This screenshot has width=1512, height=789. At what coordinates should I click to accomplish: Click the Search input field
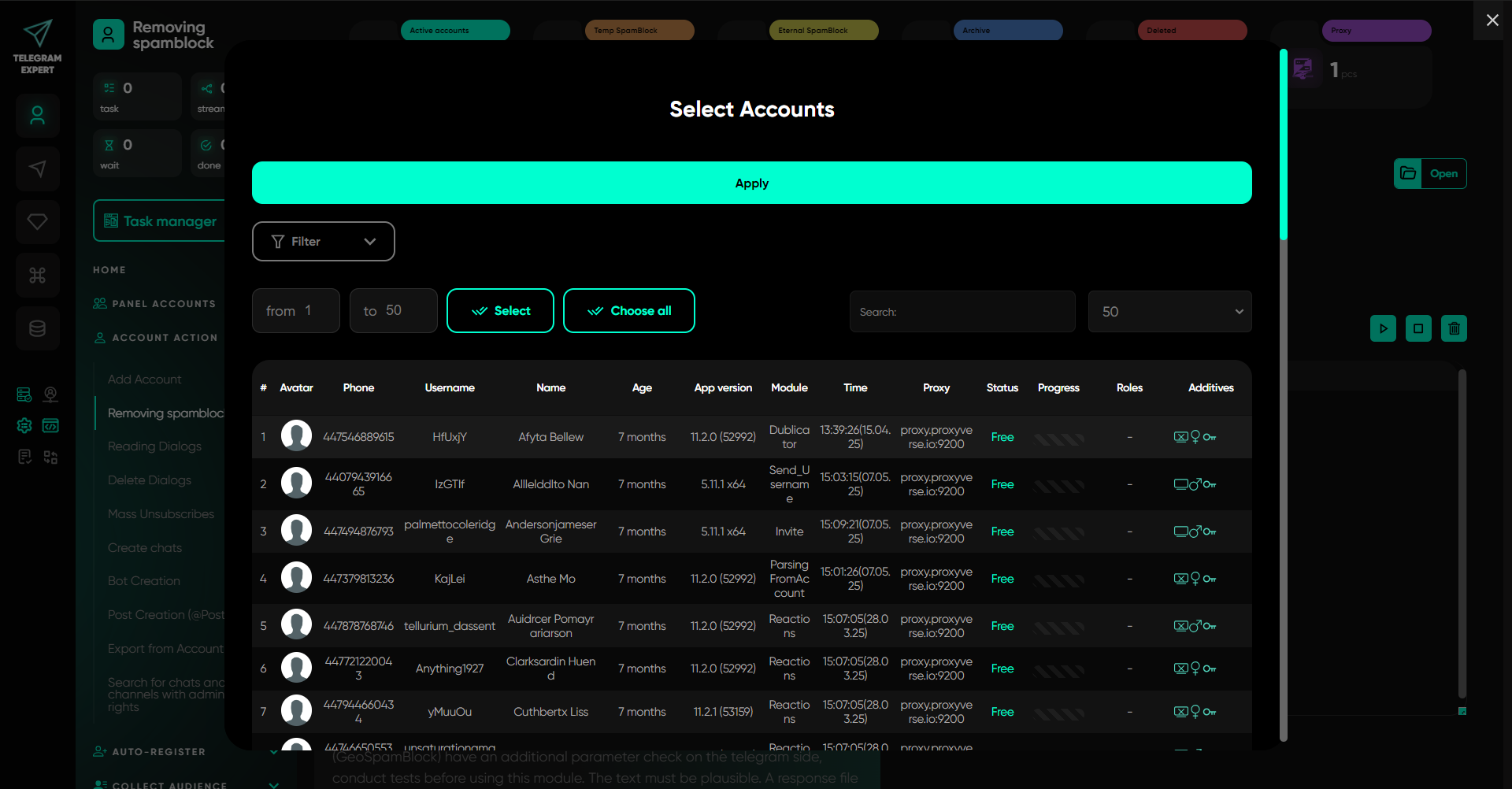tap(962, 312)
